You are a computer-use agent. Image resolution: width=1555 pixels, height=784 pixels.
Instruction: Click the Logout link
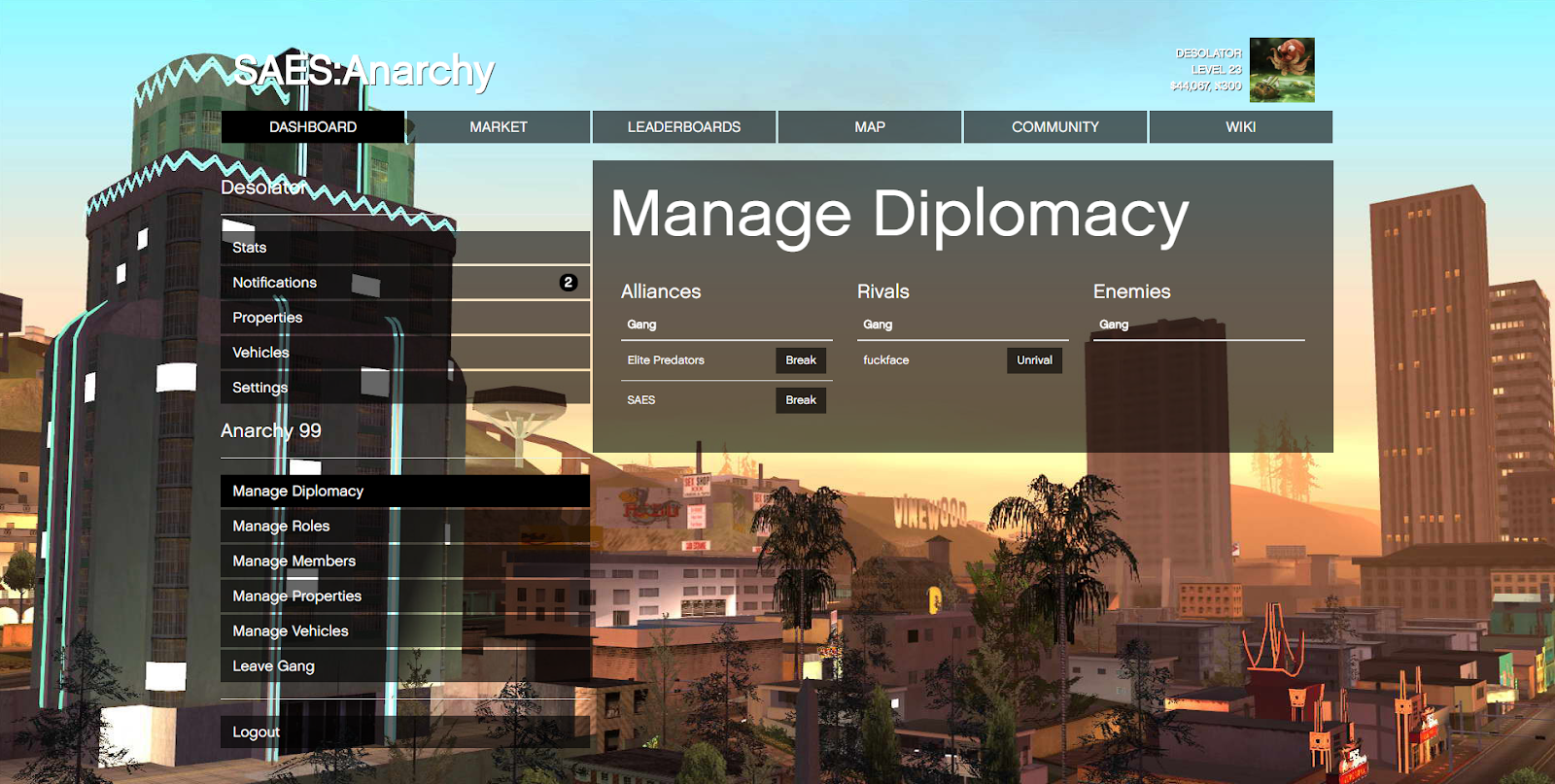pyautogui.click(x=405, y=733)
